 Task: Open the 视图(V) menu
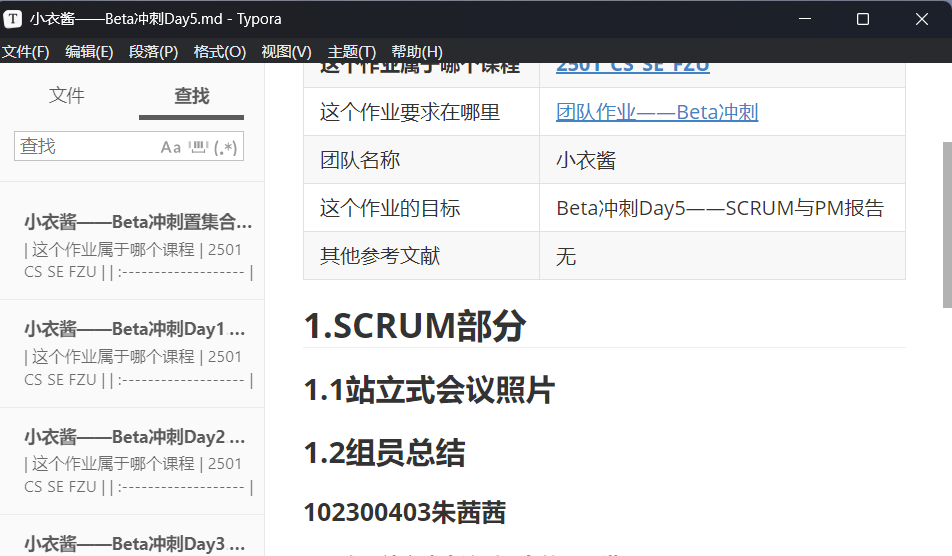(286, 52)
